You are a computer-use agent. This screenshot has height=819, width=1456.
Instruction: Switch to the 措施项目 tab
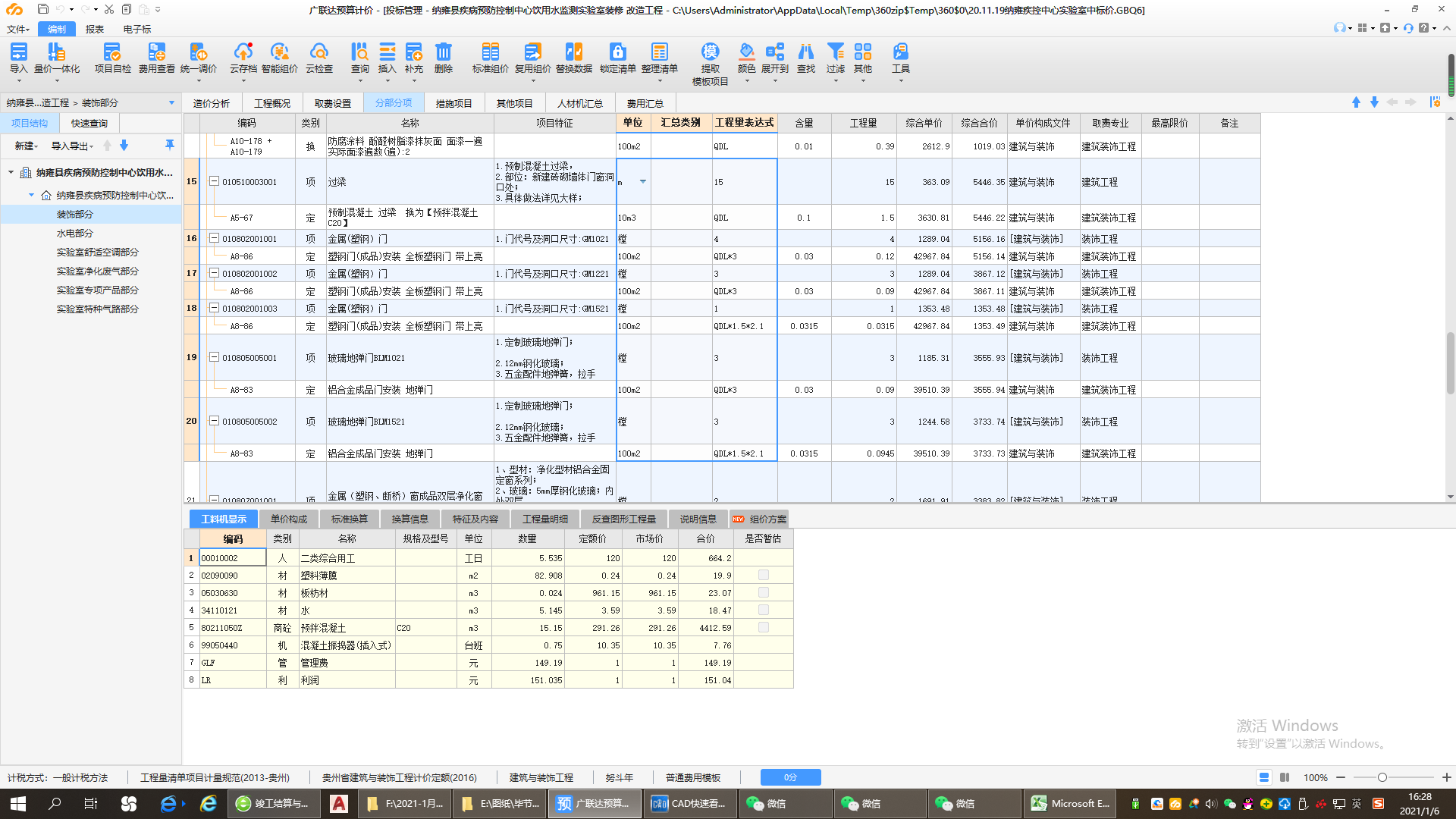point(453,103)
